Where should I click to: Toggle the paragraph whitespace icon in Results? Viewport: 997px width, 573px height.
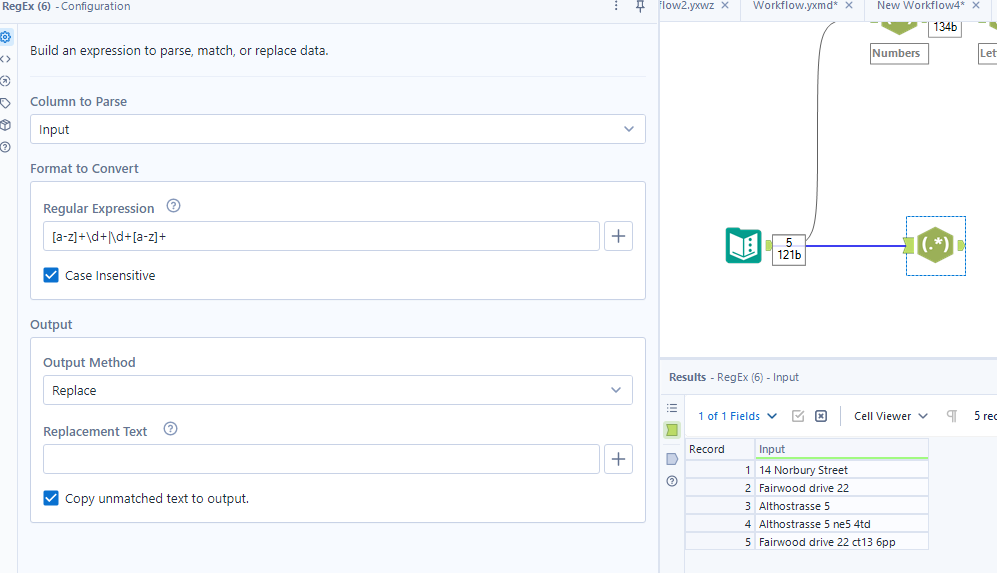pos(952,416)
